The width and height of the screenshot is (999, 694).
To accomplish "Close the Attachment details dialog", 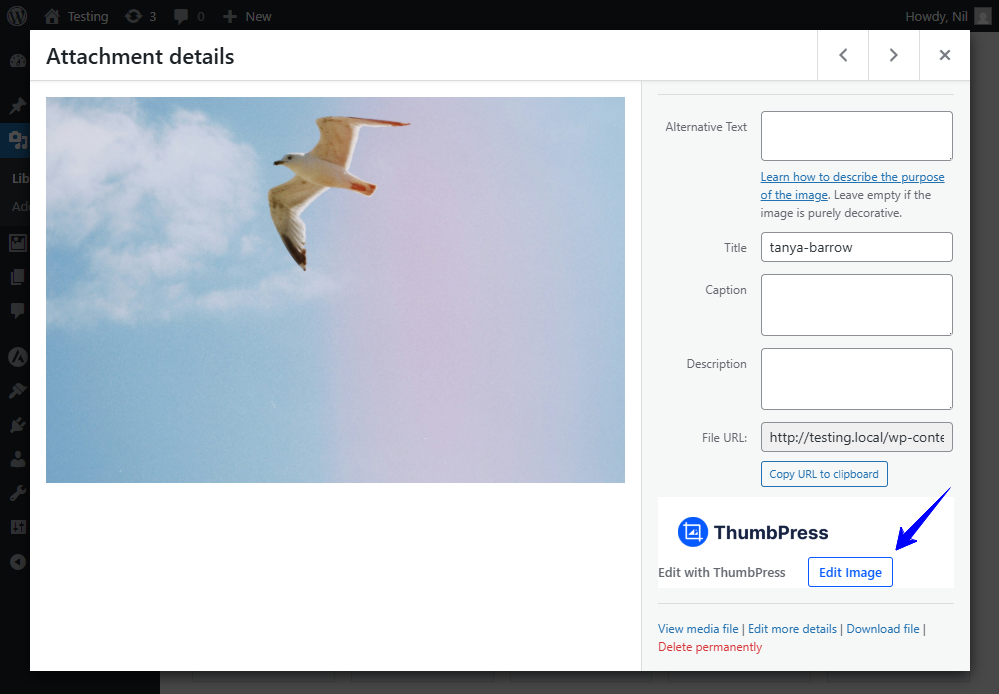I will pyautogui.click(x=945, y=55).
